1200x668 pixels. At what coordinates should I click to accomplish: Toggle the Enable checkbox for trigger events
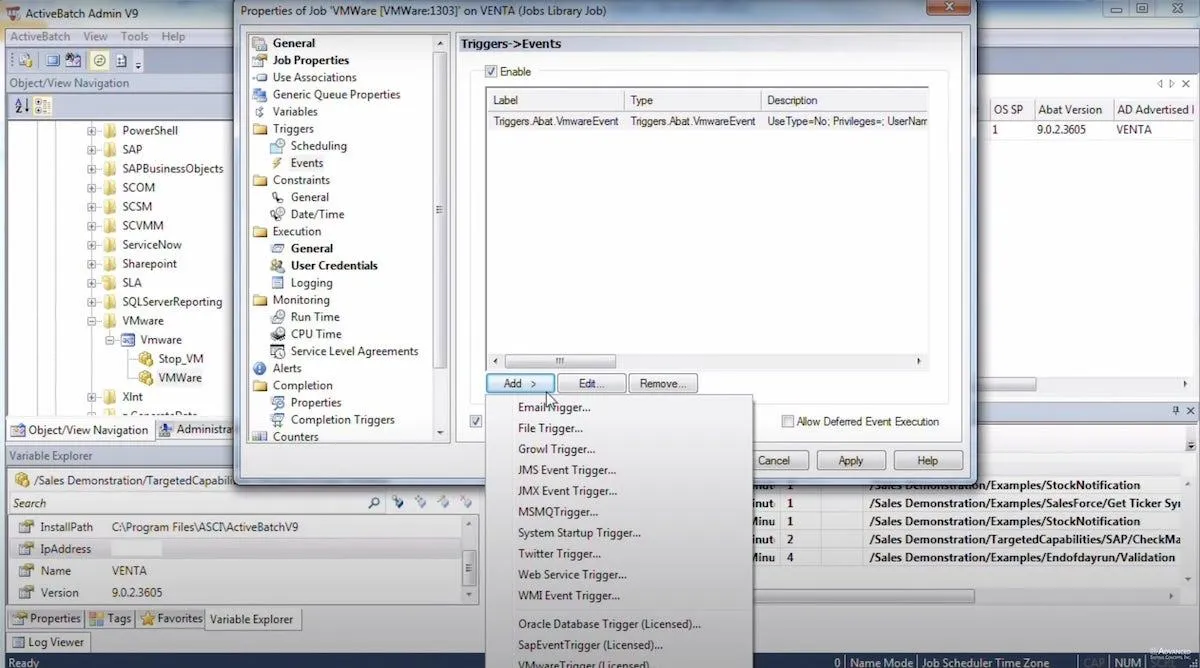490,72
